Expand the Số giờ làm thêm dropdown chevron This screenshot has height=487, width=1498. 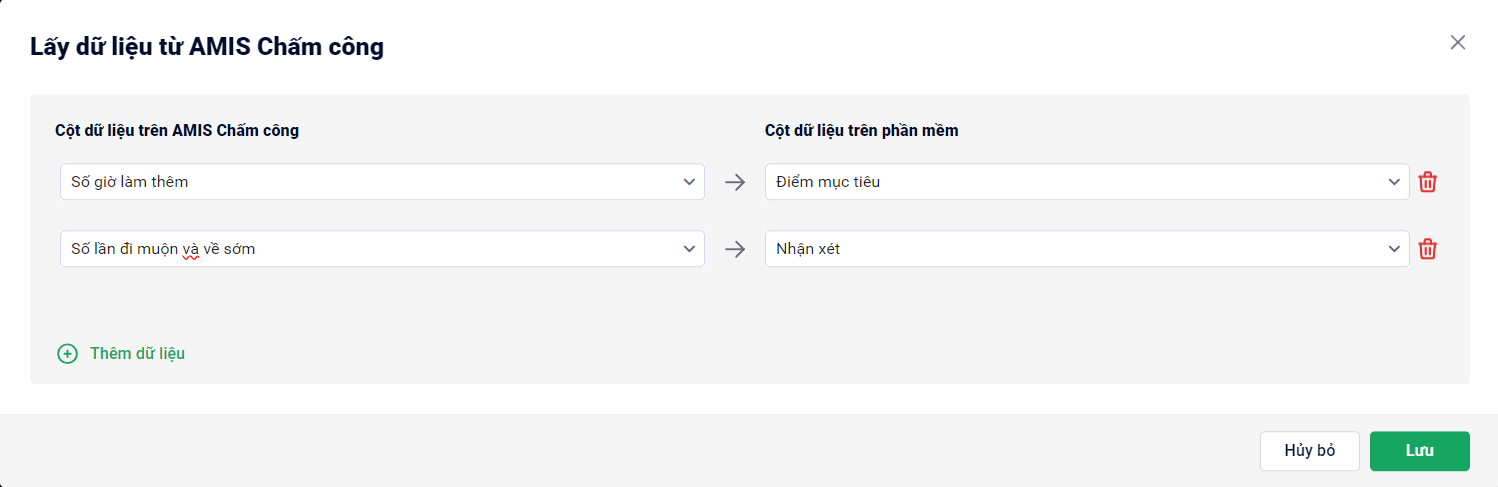pyautogui.click(x=689, y=182)
